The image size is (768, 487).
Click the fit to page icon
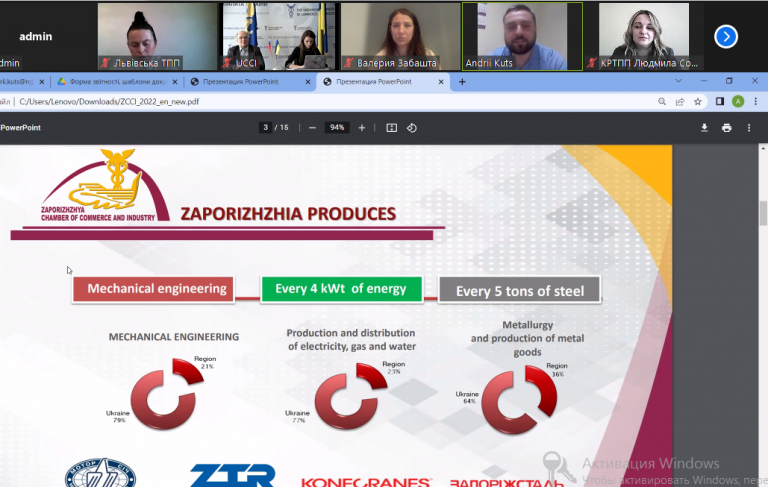[392, 128]
